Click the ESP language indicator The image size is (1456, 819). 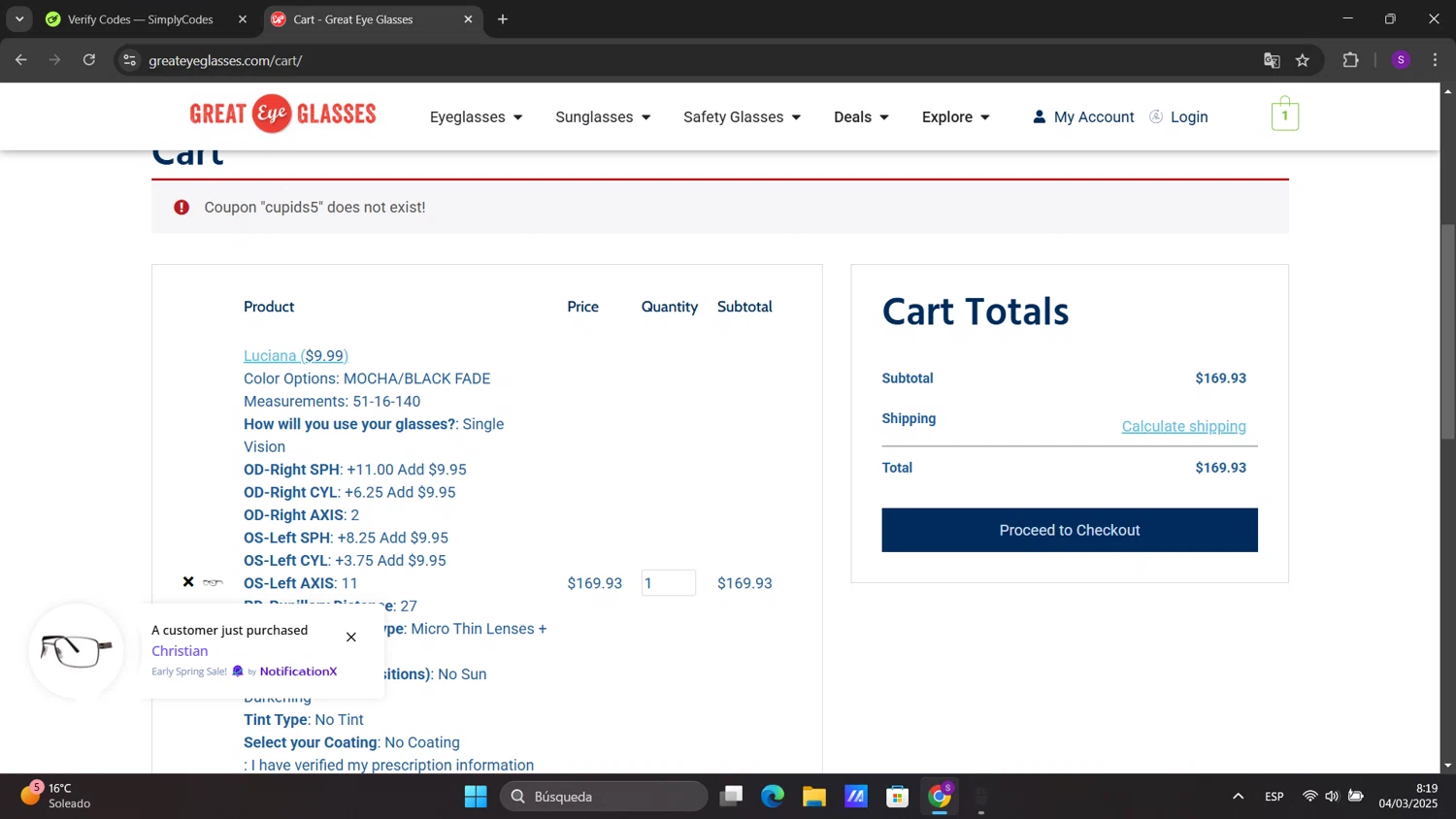tap(1274, 797)
